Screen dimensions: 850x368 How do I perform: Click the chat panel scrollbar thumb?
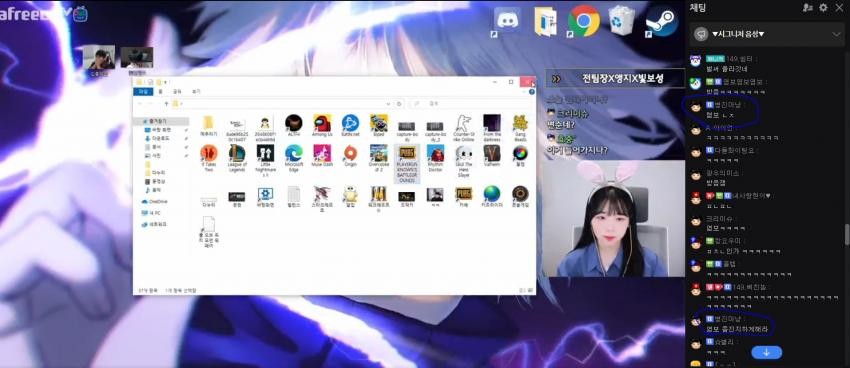(x=846, y=234)
